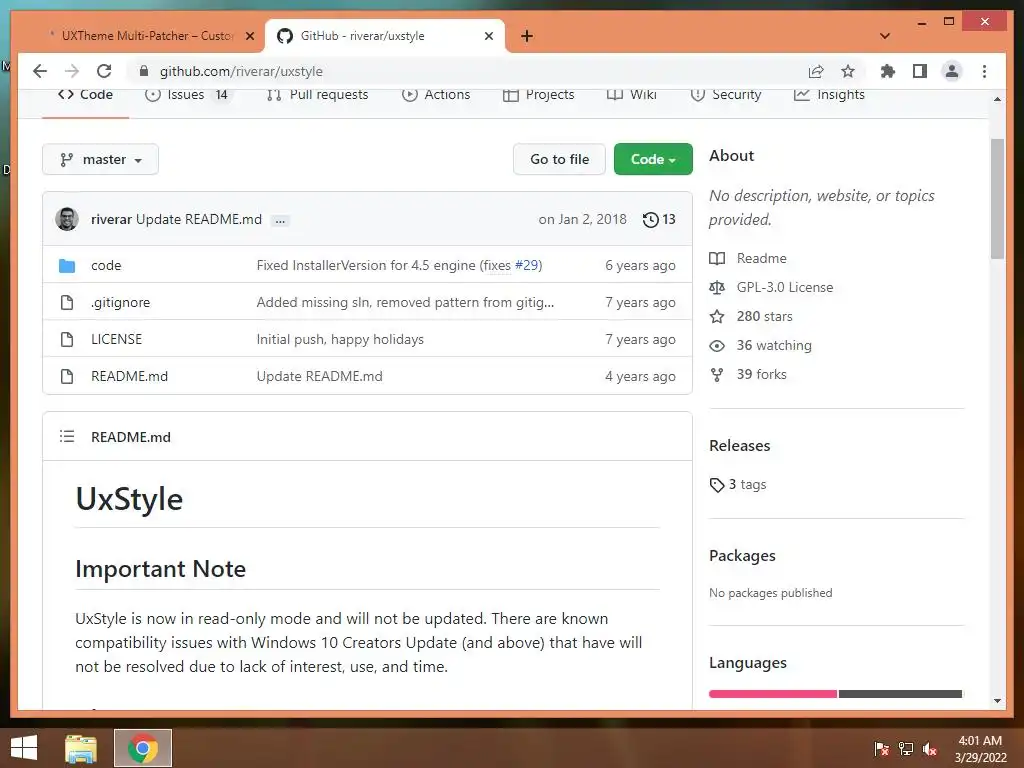Click the Chrome taskbar icon
The height and width of the screenshot is (768, 1024).
click(x=143, y=748)
